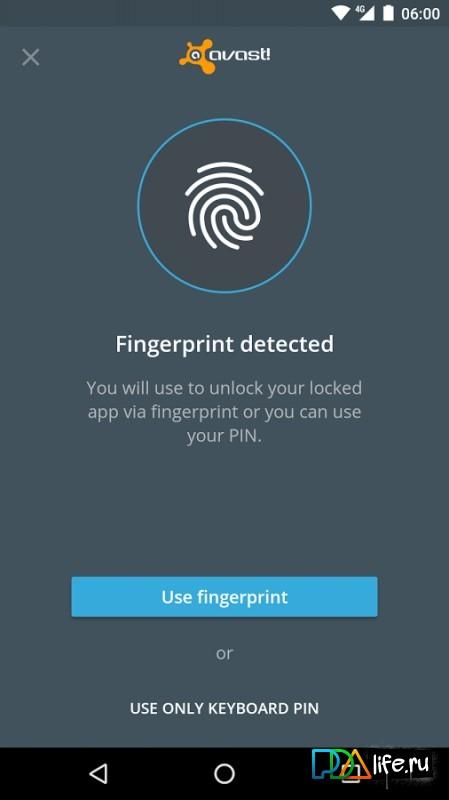
Task: Close the fingerprint setup screen with X
Action: [31, 57]
